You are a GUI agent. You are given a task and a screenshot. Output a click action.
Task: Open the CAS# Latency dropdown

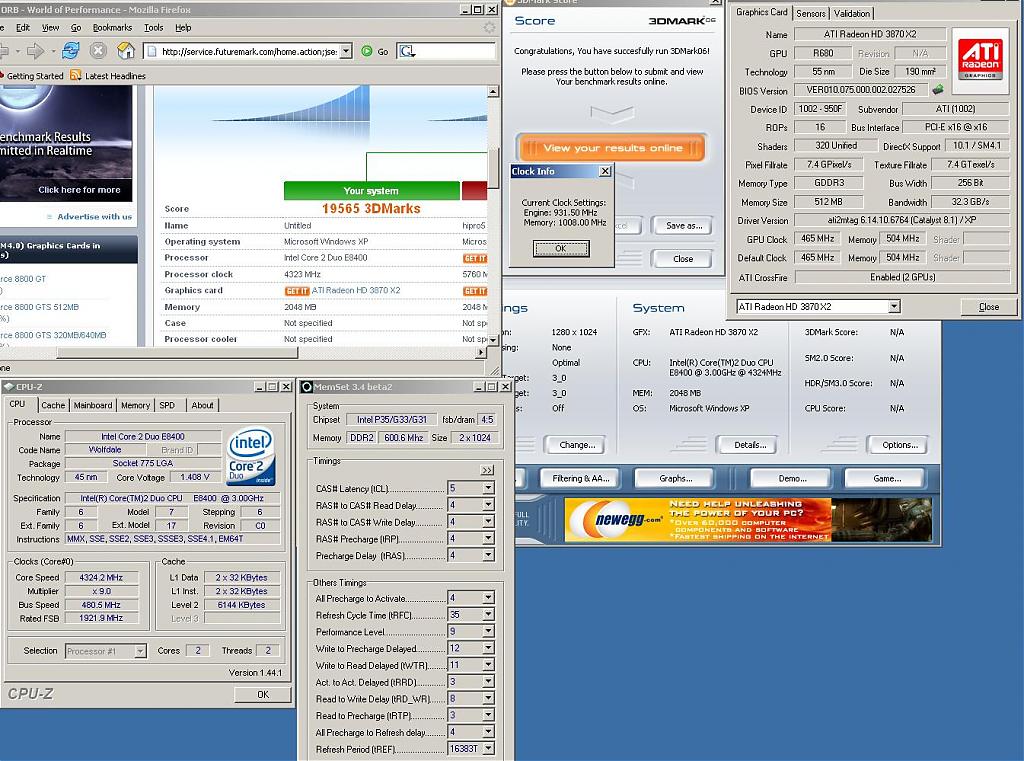[488, 488]
